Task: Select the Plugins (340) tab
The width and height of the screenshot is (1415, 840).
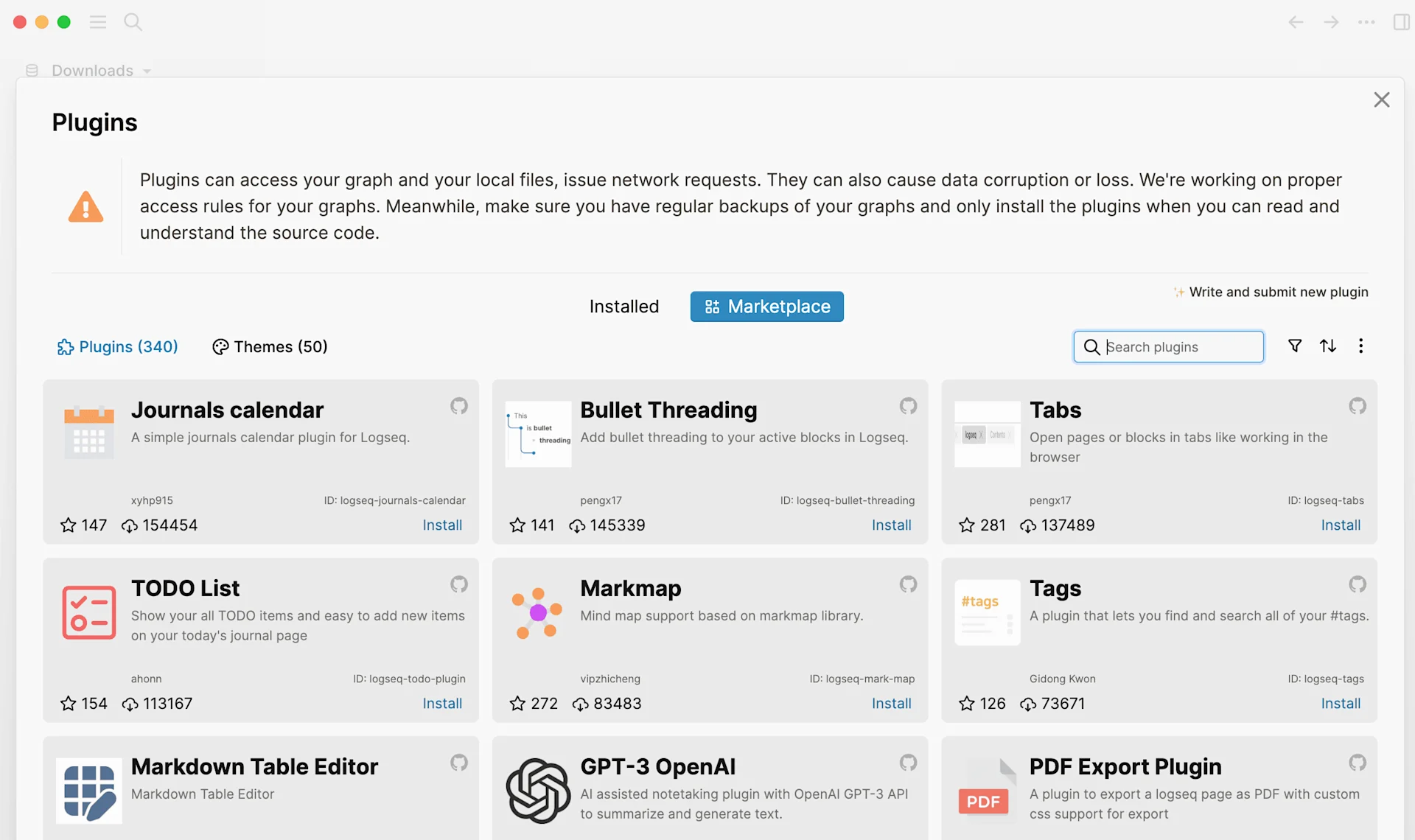Action: tap(118, 346)
